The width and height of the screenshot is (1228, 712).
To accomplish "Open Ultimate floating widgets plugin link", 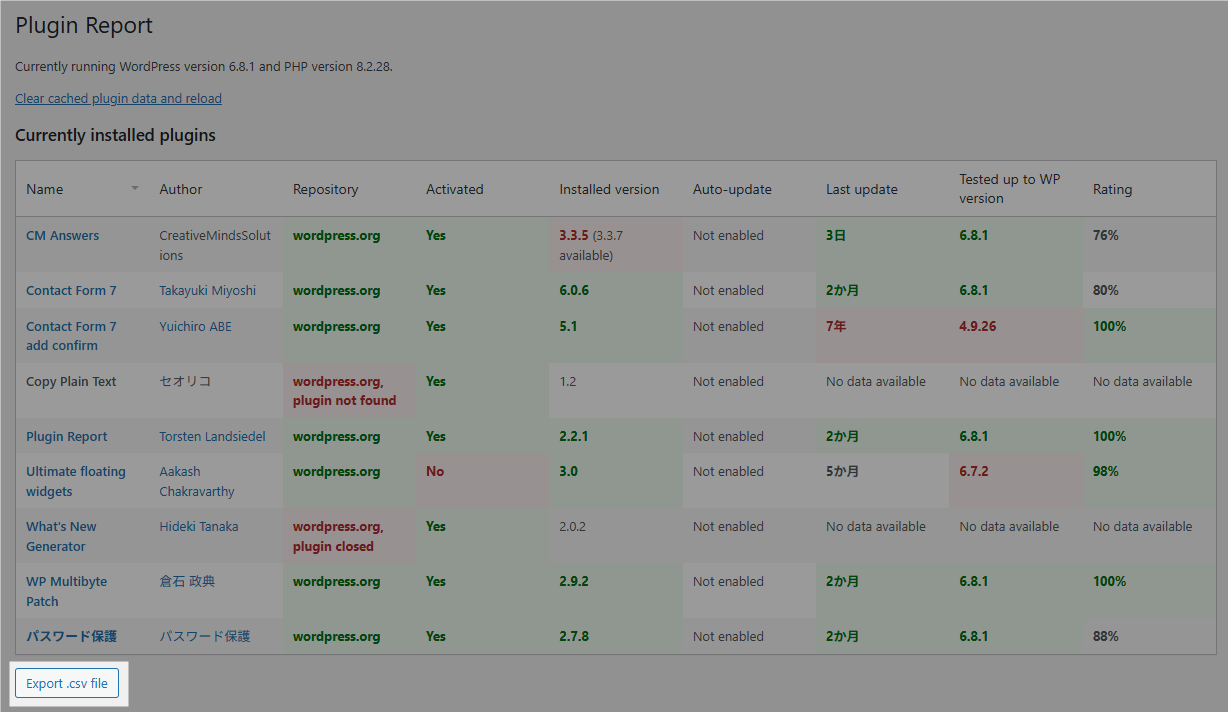I will pyautogui.click(x=76, y=481).
